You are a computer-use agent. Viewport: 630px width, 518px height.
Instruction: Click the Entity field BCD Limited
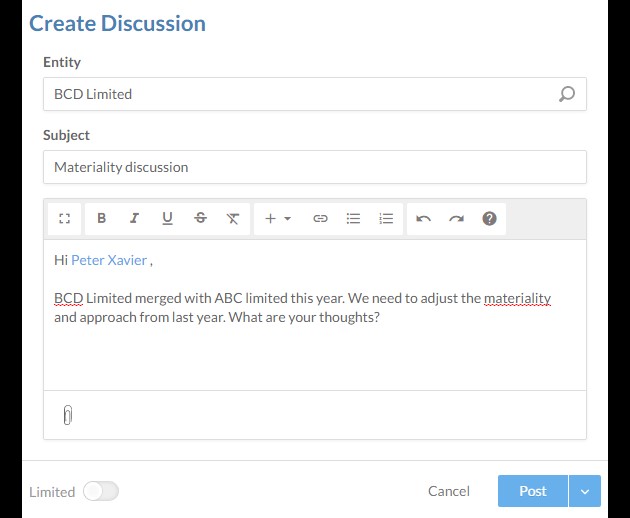tap(315, 94)
